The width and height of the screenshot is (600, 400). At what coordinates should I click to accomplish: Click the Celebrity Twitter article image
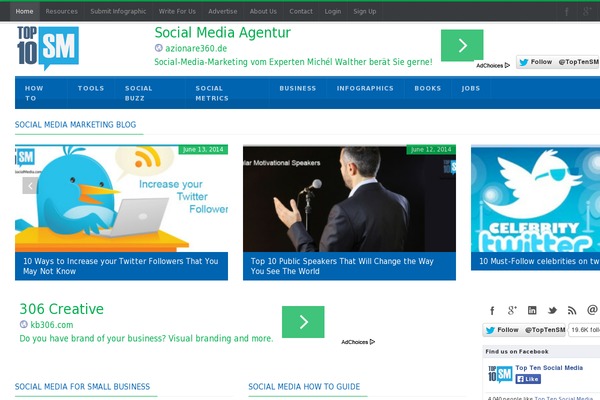coord(536,198)
